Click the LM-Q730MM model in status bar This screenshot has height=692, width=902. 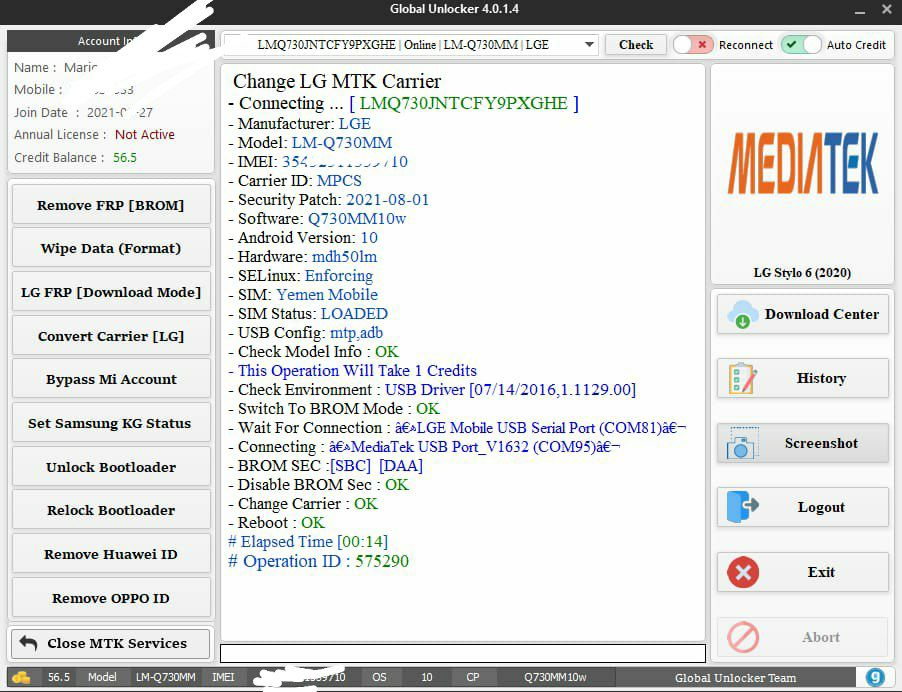pyautogui.click(x=166, y=678)
